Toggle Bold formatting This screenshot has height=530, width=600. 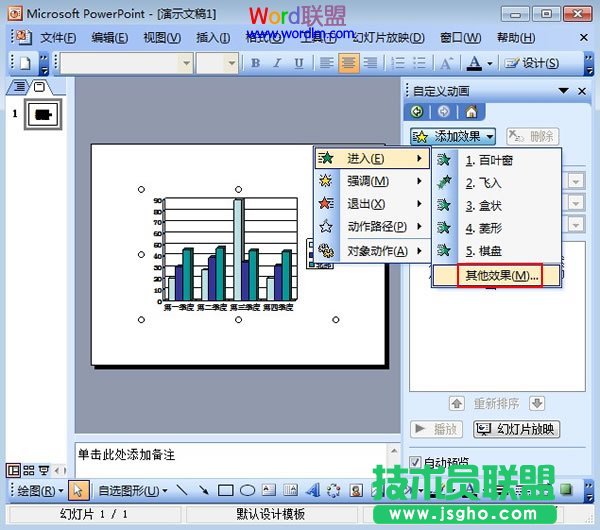pyautogui.click(x=256, y=63)
